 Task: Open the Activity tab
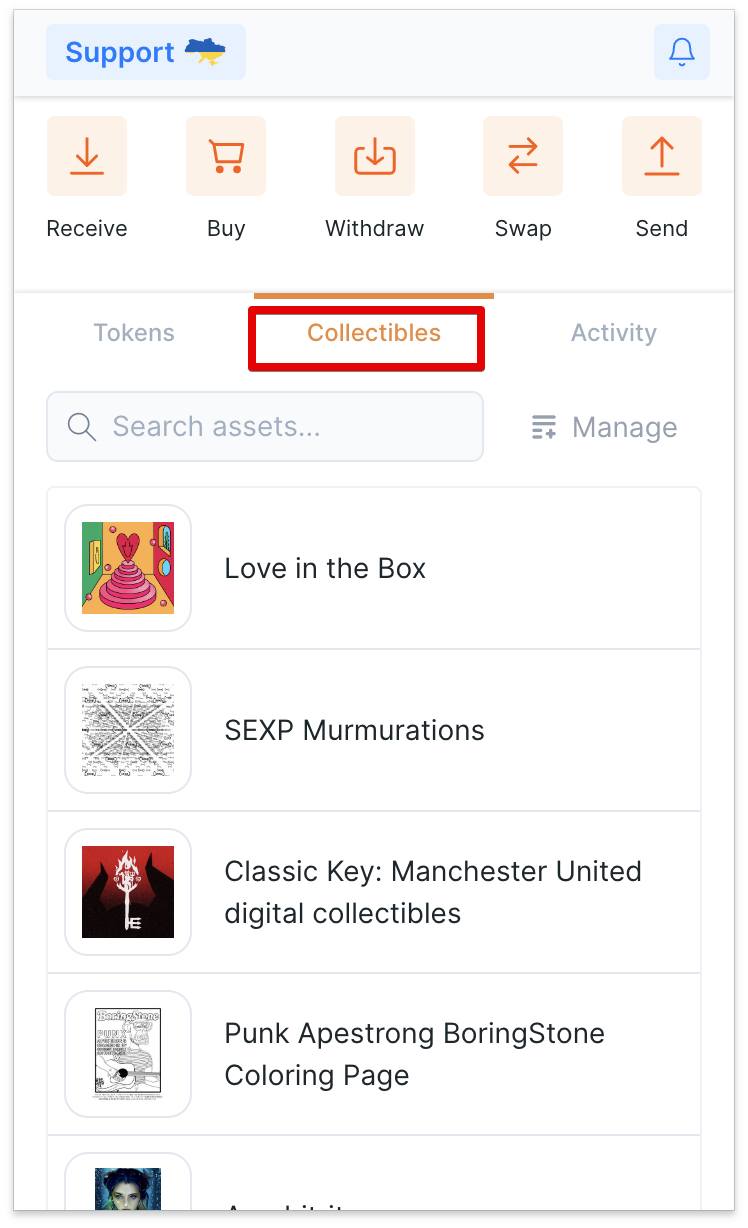coord(614,333)
